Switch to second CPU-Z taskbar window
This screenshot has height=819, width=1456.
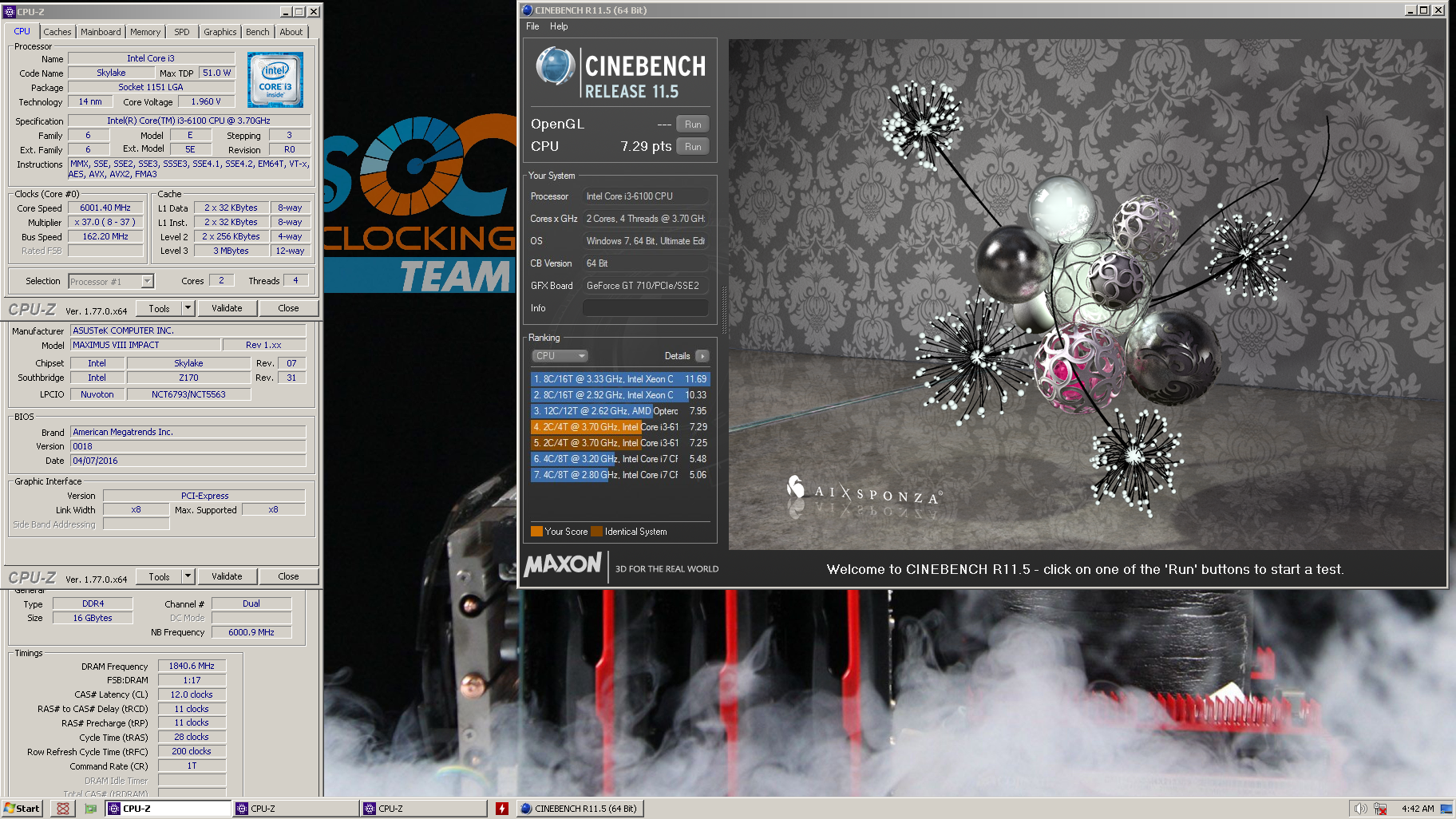click(x=296, y=809)
